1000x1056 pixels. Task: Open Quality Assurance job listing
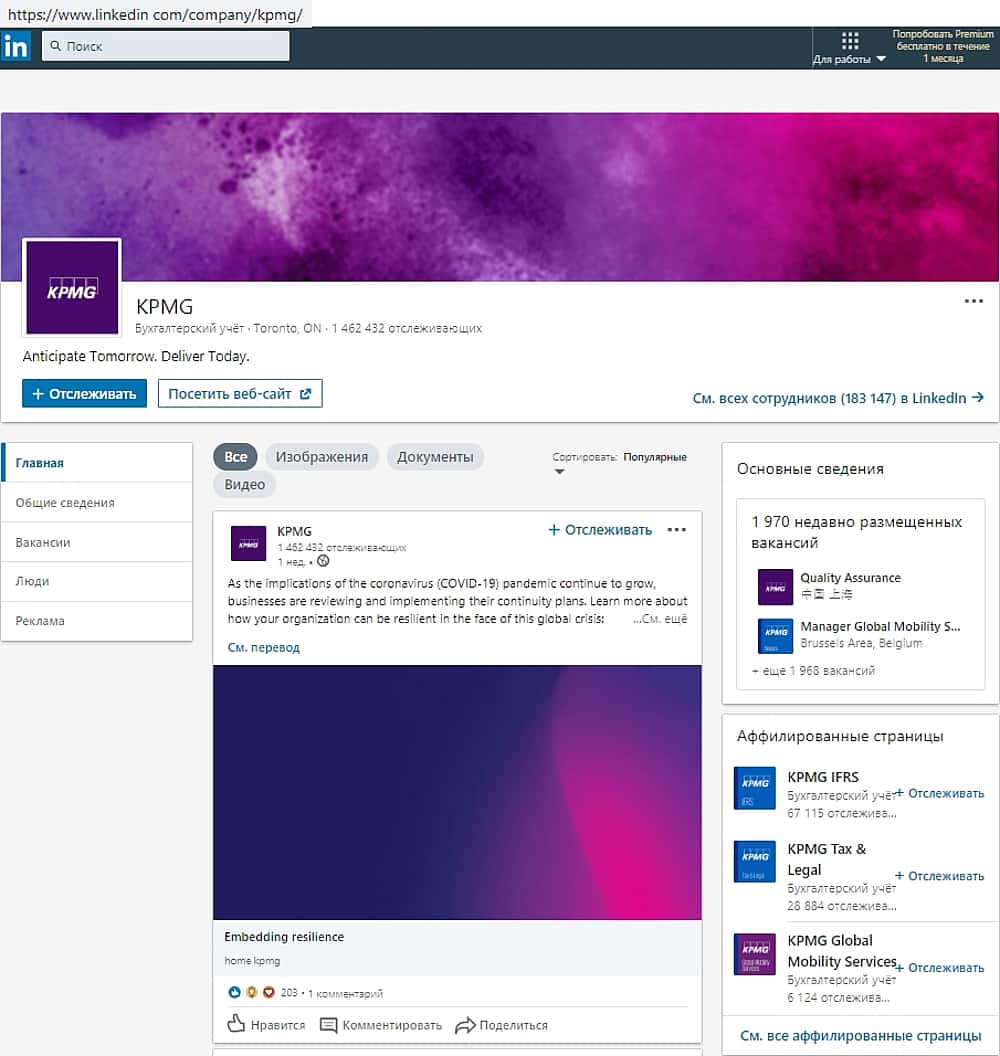click(851, 578)
